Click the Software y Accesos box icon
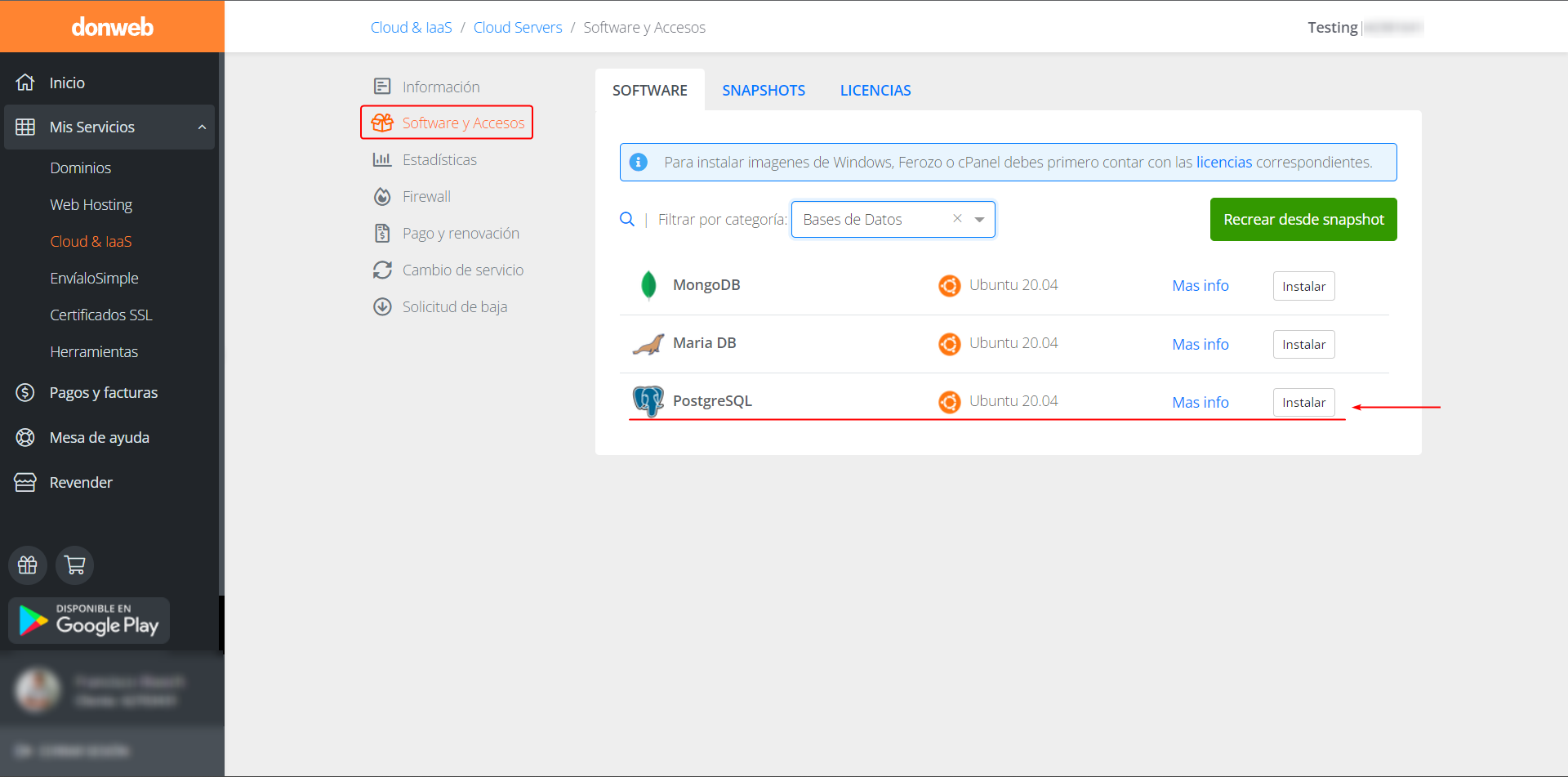 pos(382,123)
